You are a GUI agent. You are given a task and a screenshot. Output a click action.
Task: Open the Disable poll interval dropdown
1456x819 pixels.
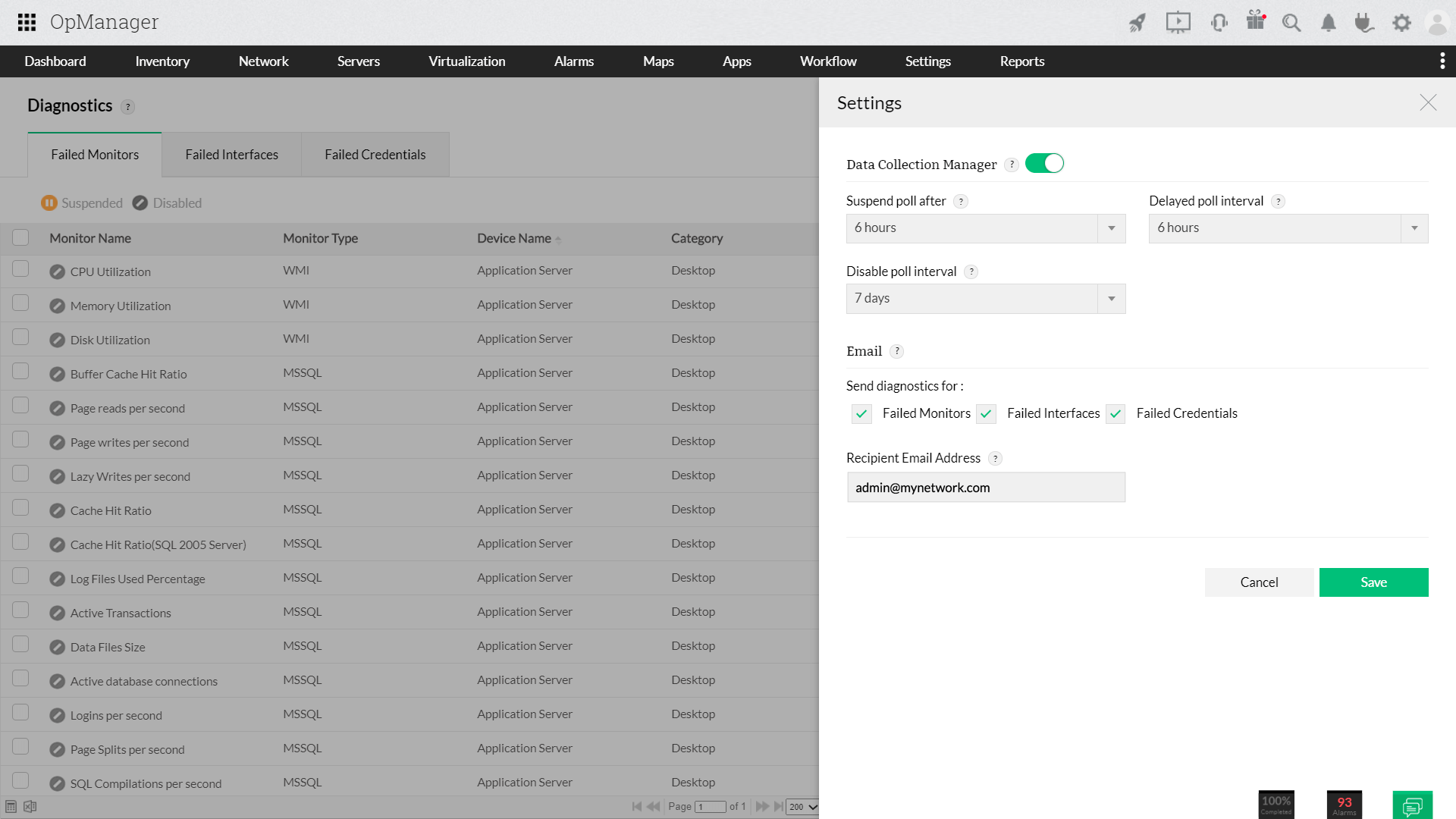985,299
